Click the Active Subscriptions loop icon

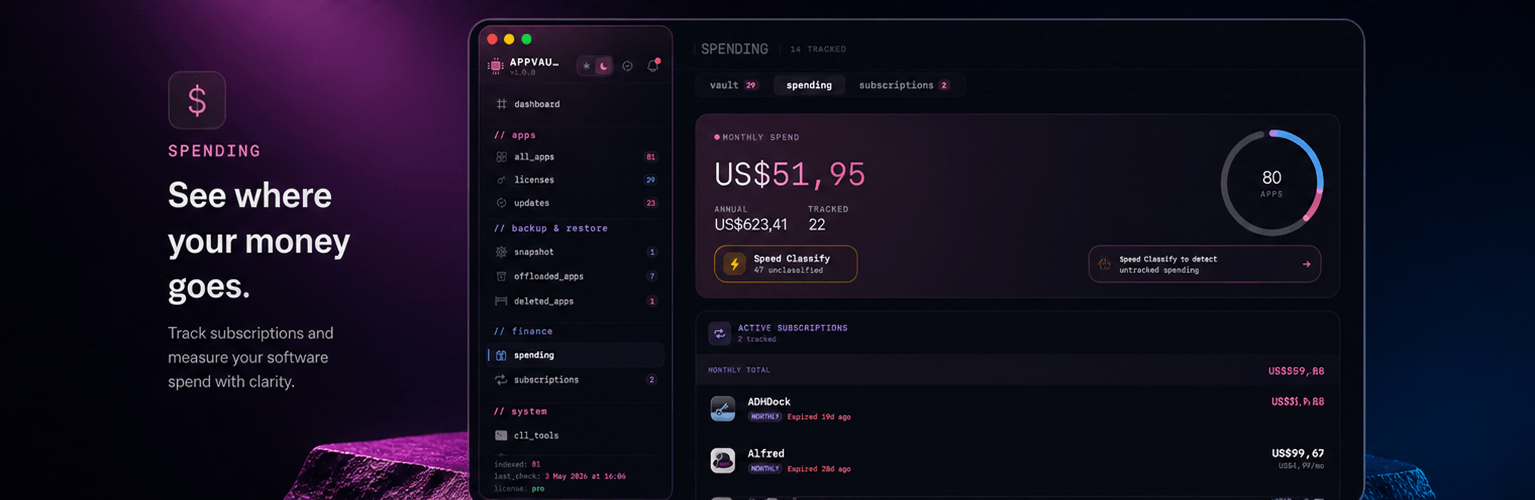pyautogui.click(x=719, y=333)
